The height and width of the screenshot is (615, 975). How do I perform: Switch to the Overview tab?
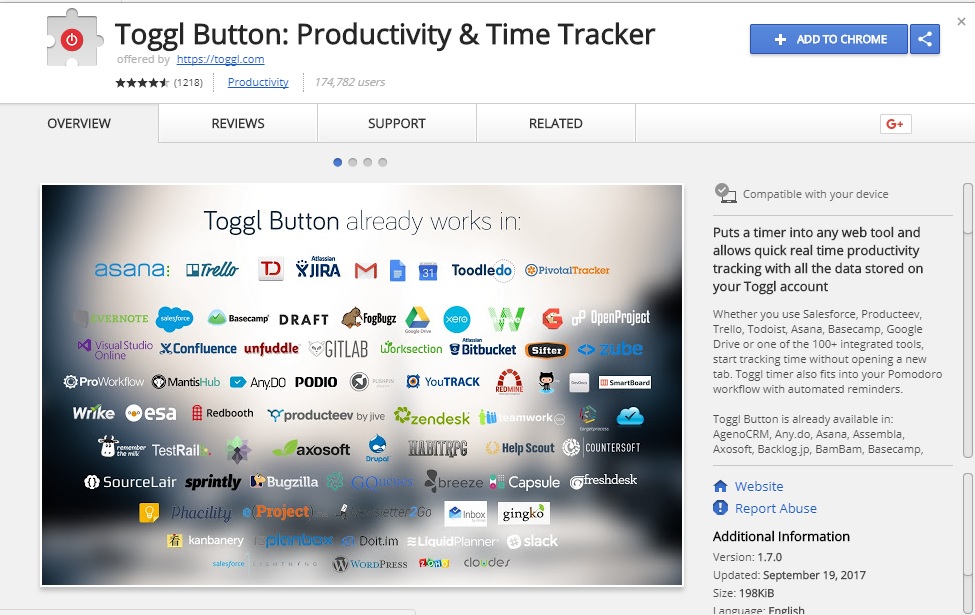pyautogui.click(x=79, y=124)
